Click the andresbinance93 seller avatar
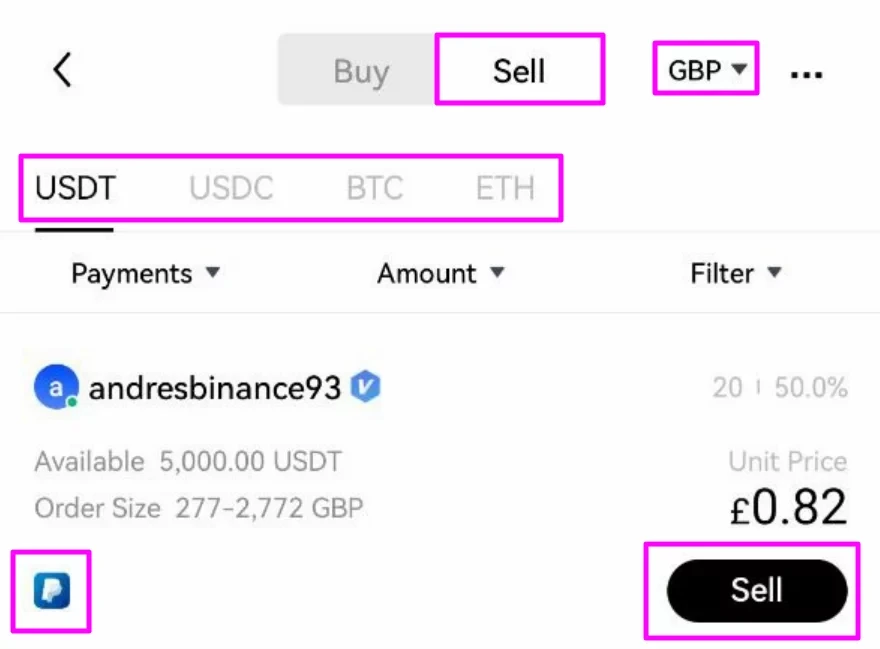The image size is (880, 649). (57, 388)
